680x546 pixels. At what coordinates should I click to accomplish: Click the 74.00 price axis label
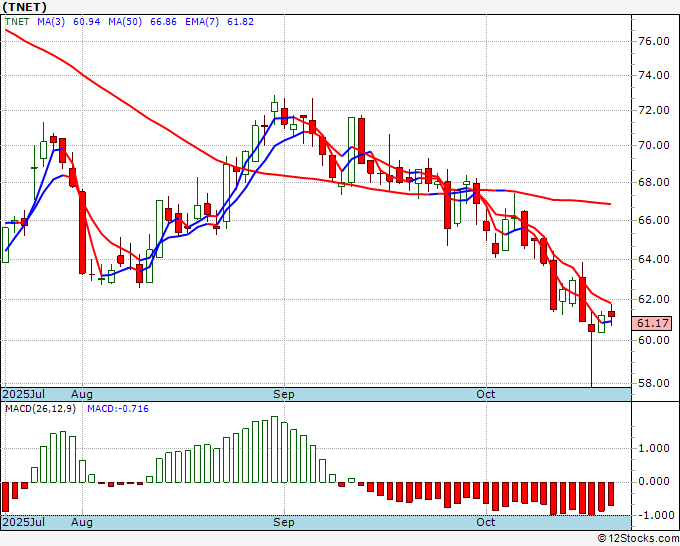tap(654, 75)
